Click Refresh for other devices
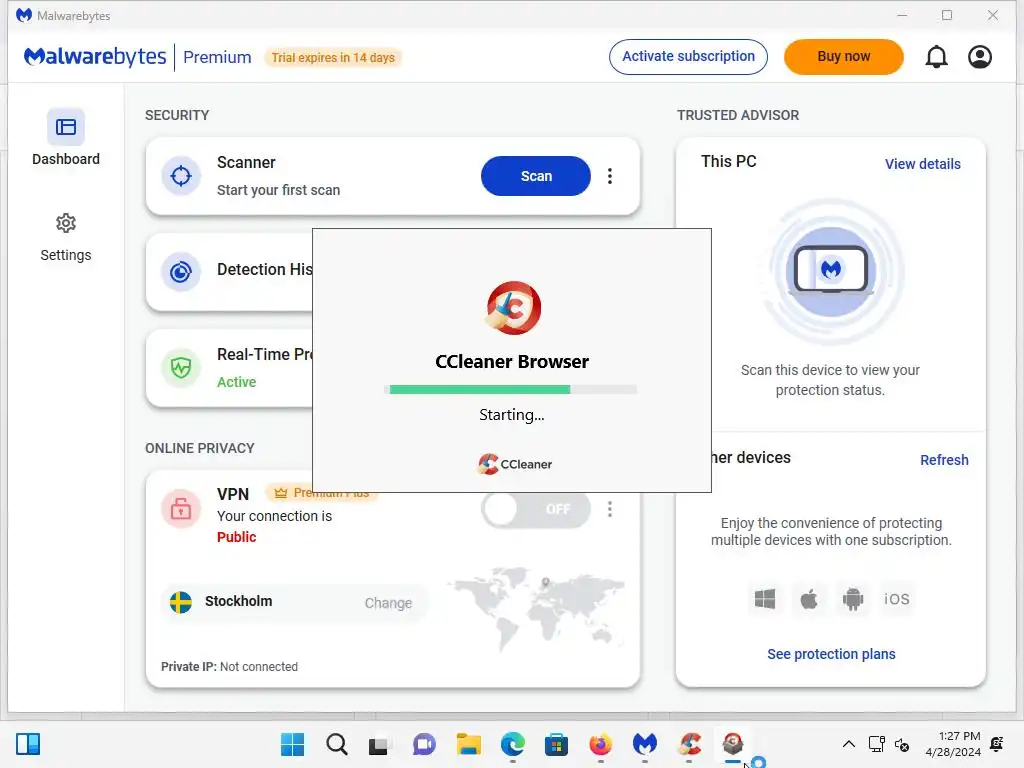 point(944,460)
